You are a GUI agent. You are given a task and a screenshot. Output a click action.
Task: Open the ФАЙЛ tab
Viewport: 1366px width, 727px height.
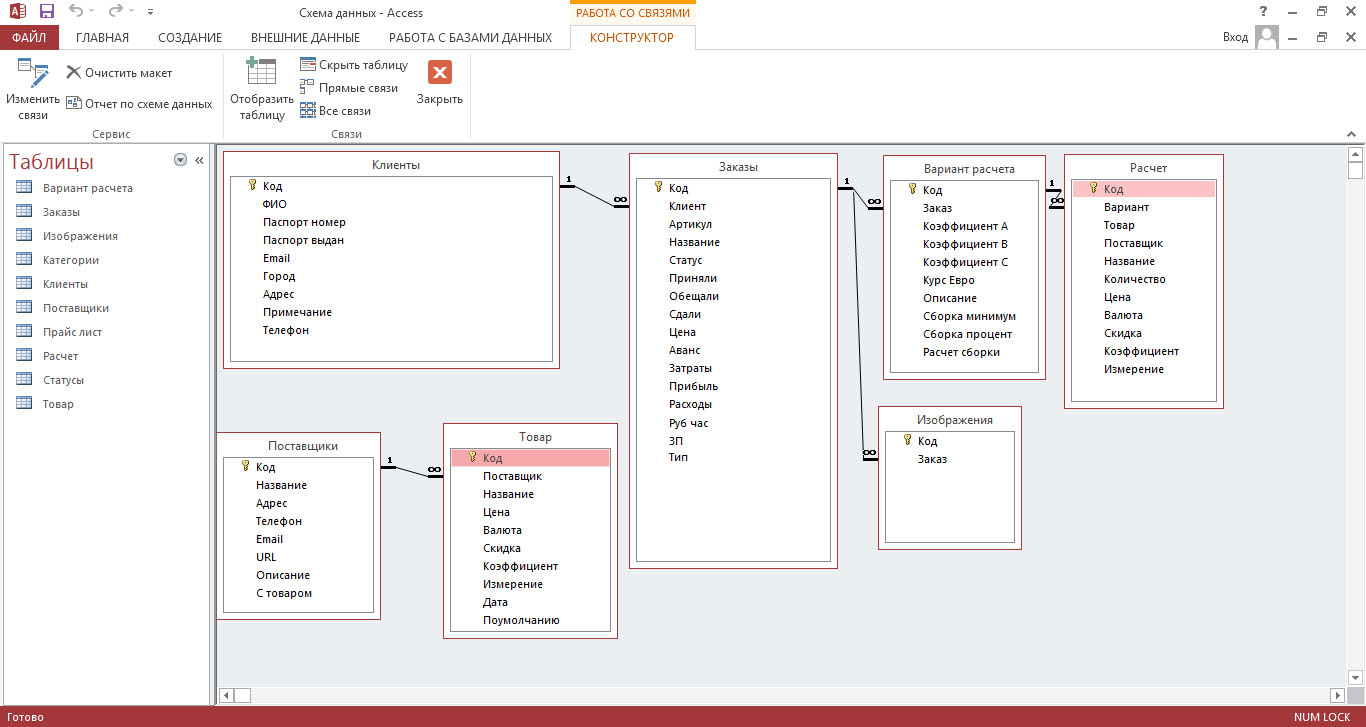[30, 37]
